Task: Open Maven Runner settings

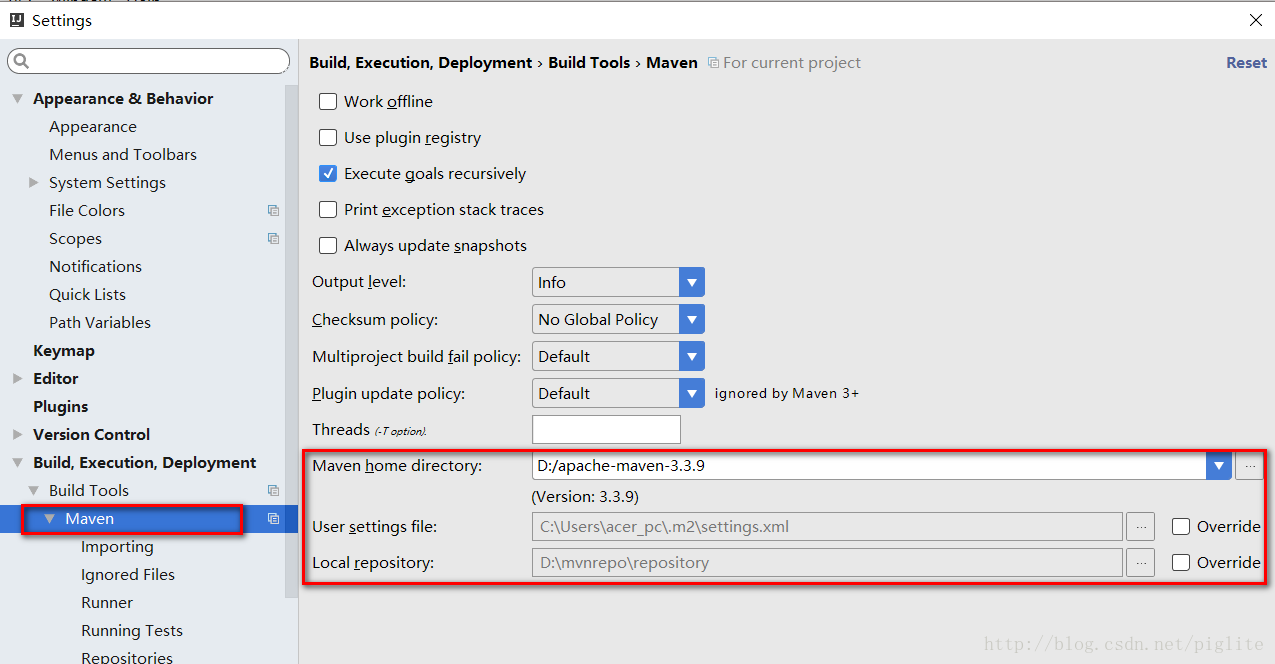Action: tap(107, 602)
